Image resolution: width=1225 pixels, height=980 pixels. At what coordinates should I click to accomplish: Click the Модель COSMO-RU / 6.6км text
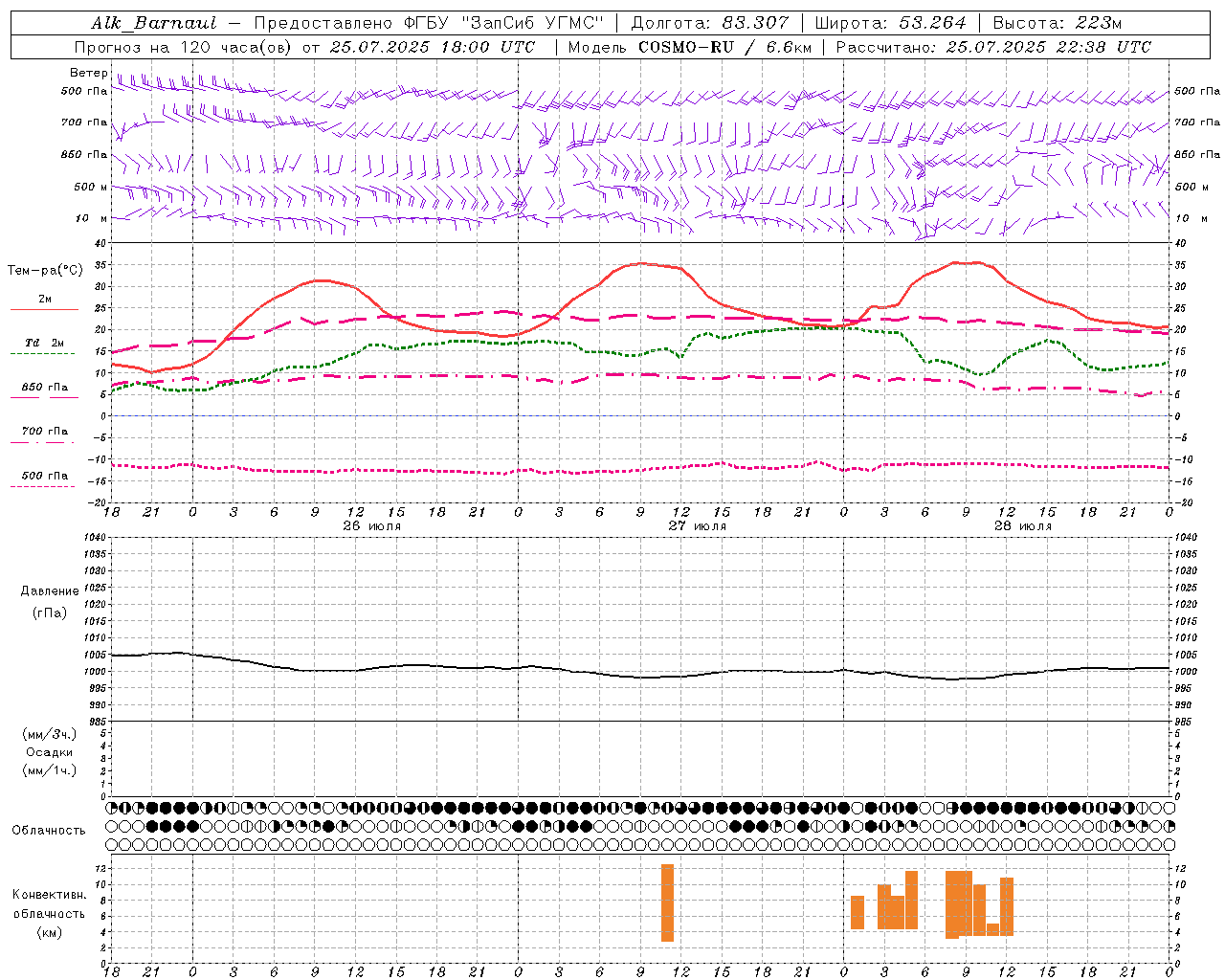point(690,47)
